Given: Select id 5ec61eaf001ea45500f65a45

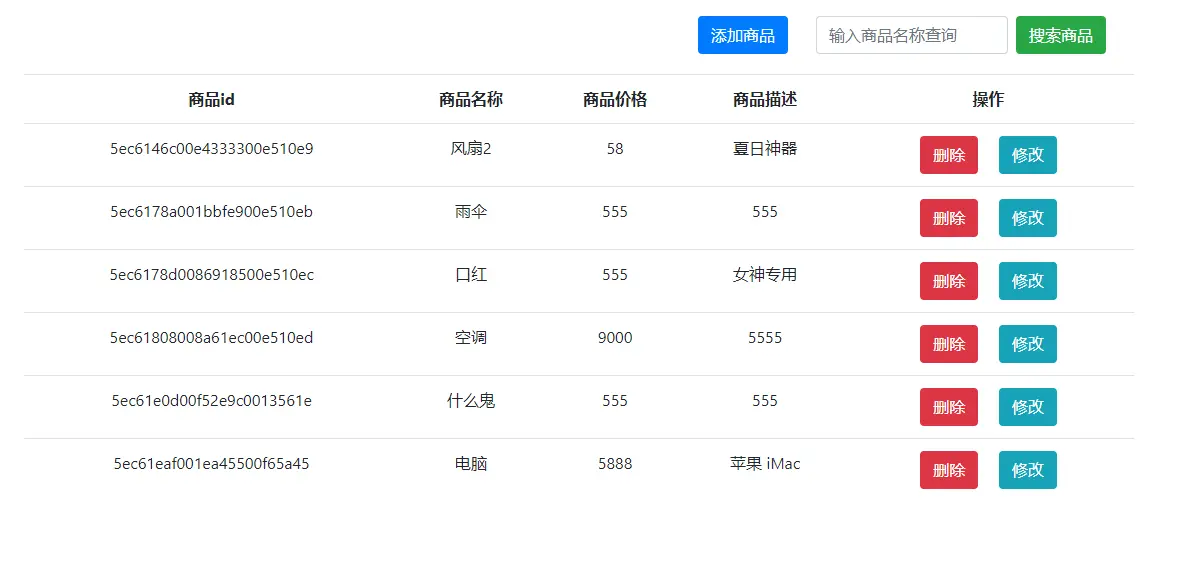Looking at the screenshot, I should (x=211, y=463).
